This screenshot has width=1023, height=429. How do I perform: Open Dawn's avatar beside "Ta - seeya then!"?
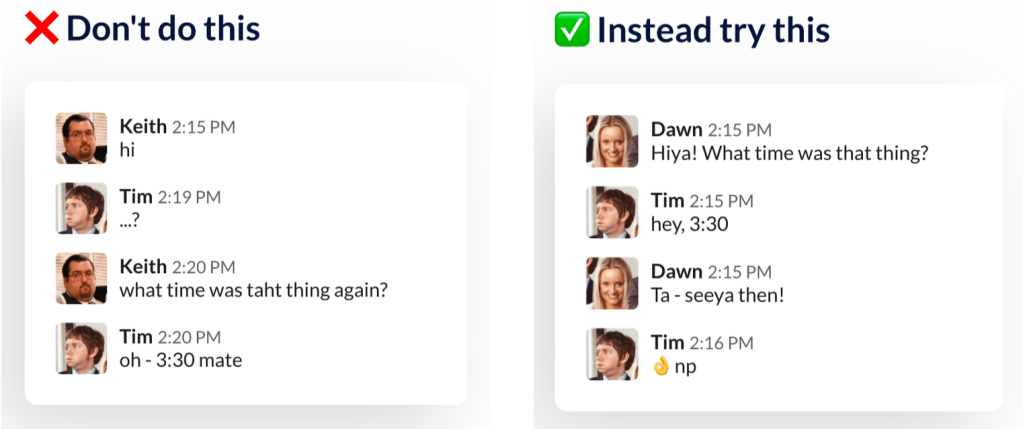(x=612, y=283)
